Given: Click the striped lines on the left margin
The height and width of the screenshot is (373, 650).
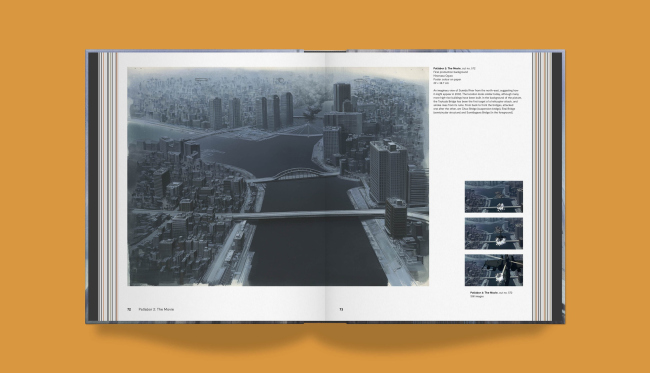Looking at the screenshot, I should (x=108, y=186).
